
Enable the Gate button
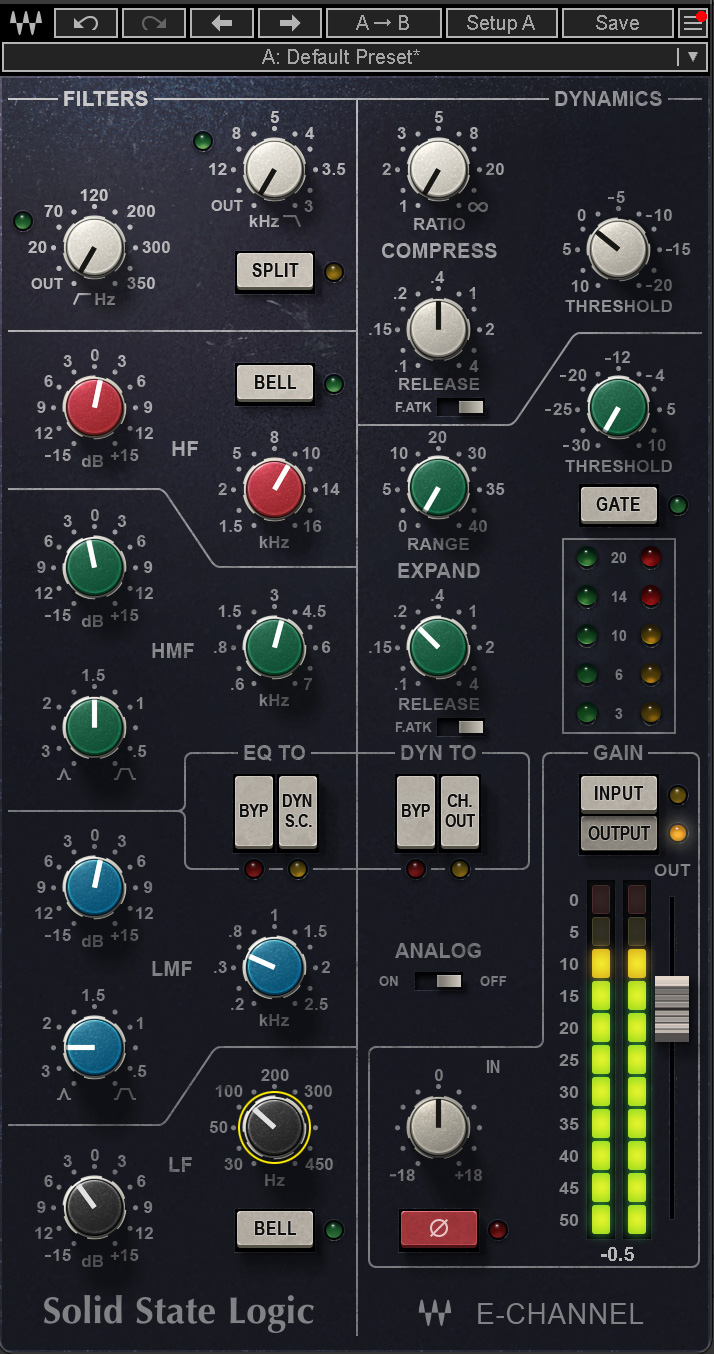(618, 505)
